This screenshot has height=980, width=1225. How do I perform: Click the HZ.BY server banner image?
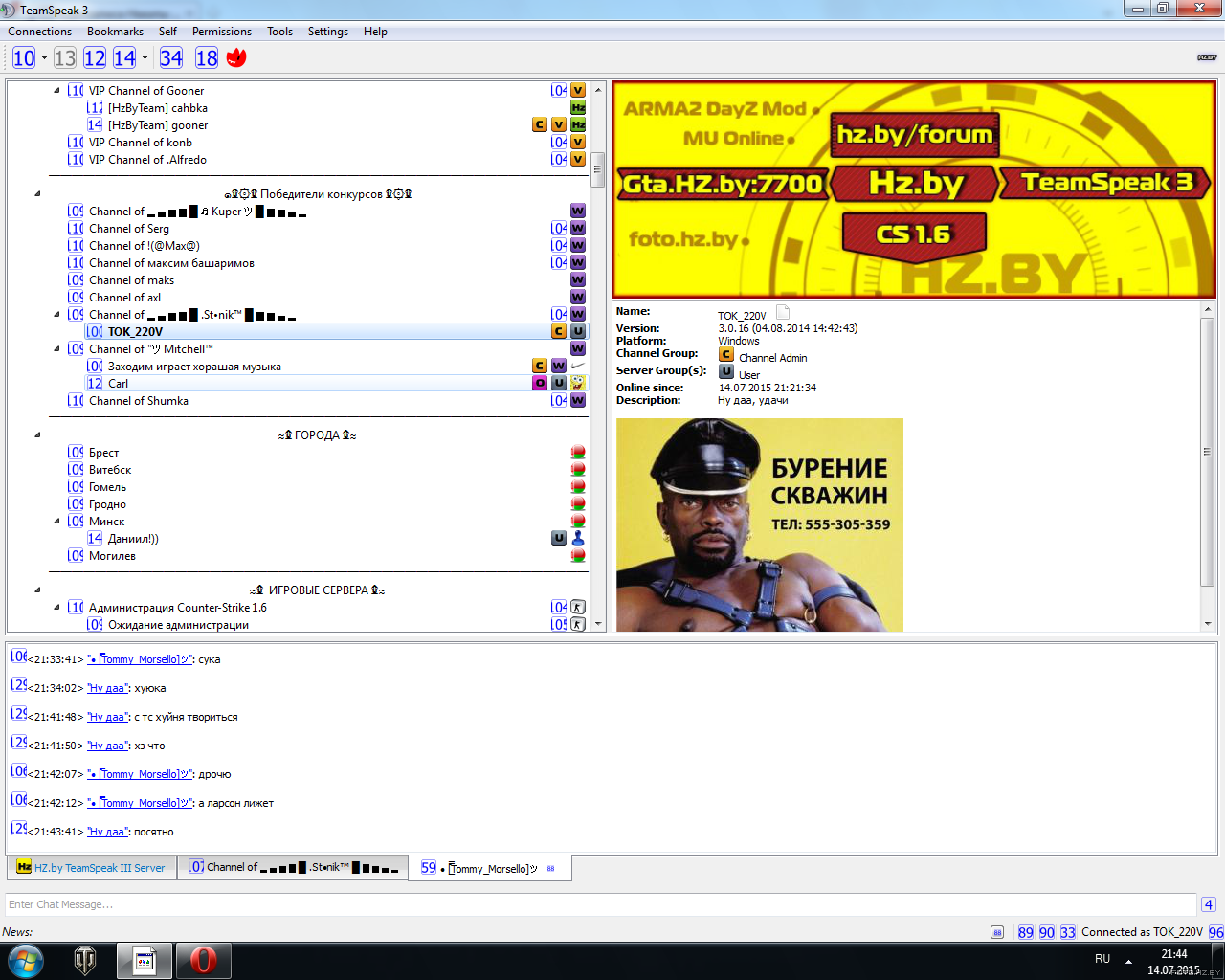coord(914,189)
